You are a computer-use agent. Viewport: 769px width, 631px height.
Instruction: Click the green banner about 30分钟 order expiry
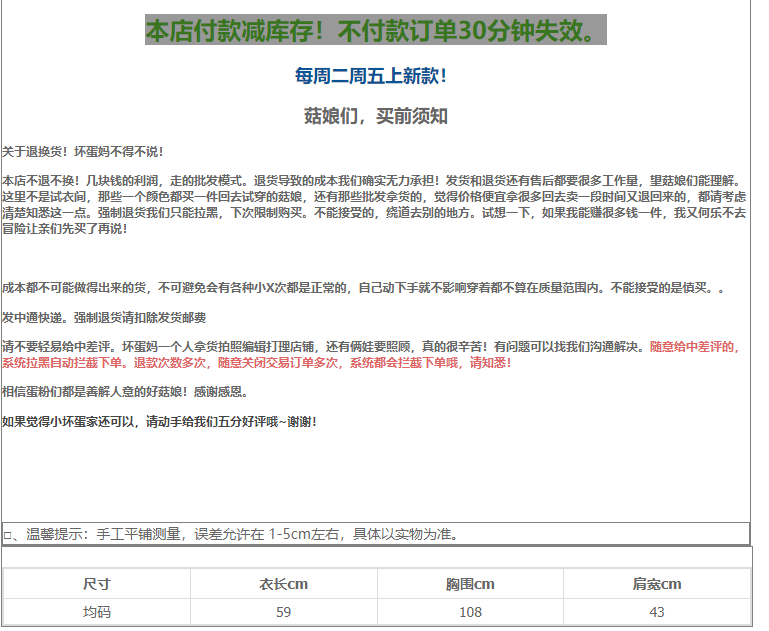point(375,31)
